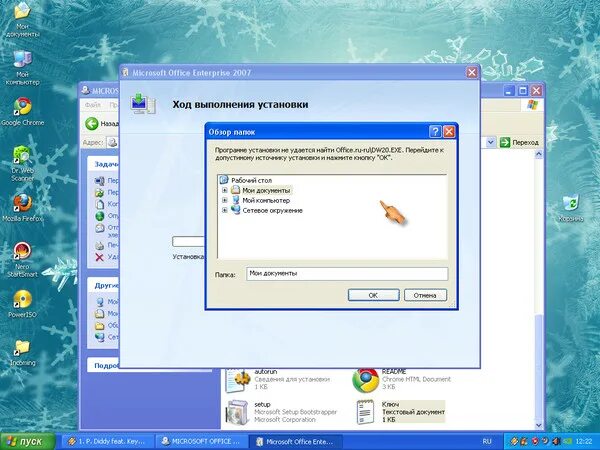Click the green Back arrow in the Explorer window

(91, 124)
